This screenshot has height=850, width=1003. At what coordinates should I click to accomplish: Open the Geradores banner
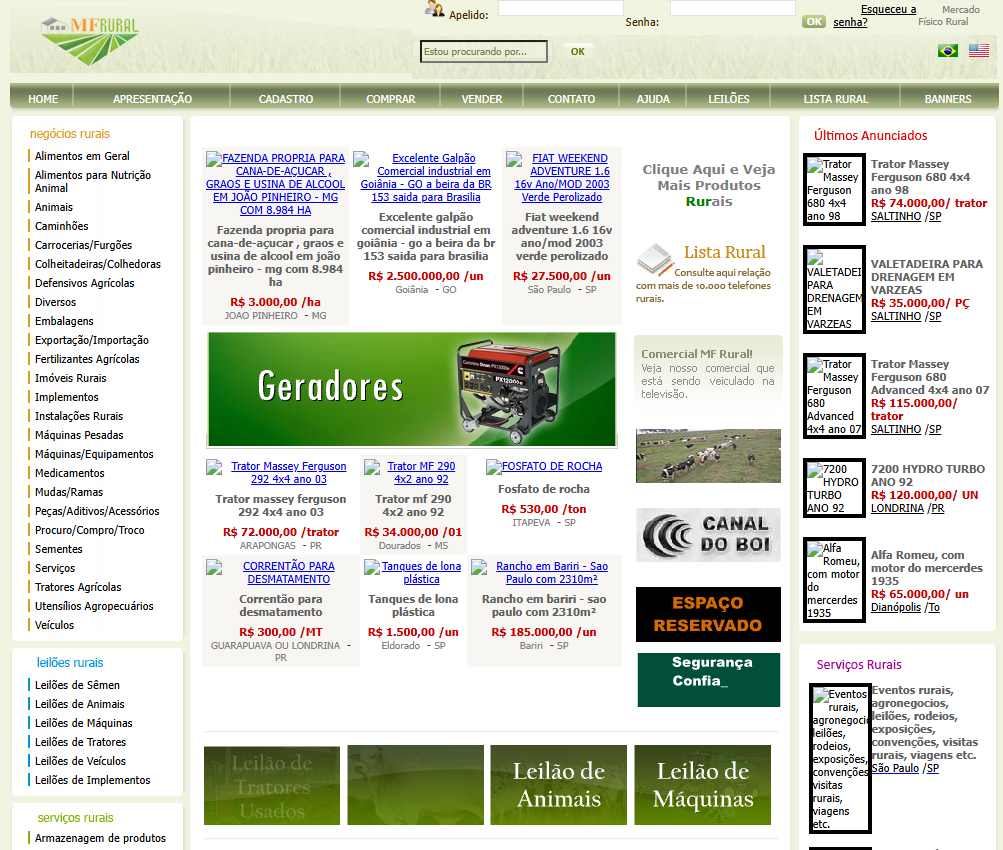(x=412, y=389)
